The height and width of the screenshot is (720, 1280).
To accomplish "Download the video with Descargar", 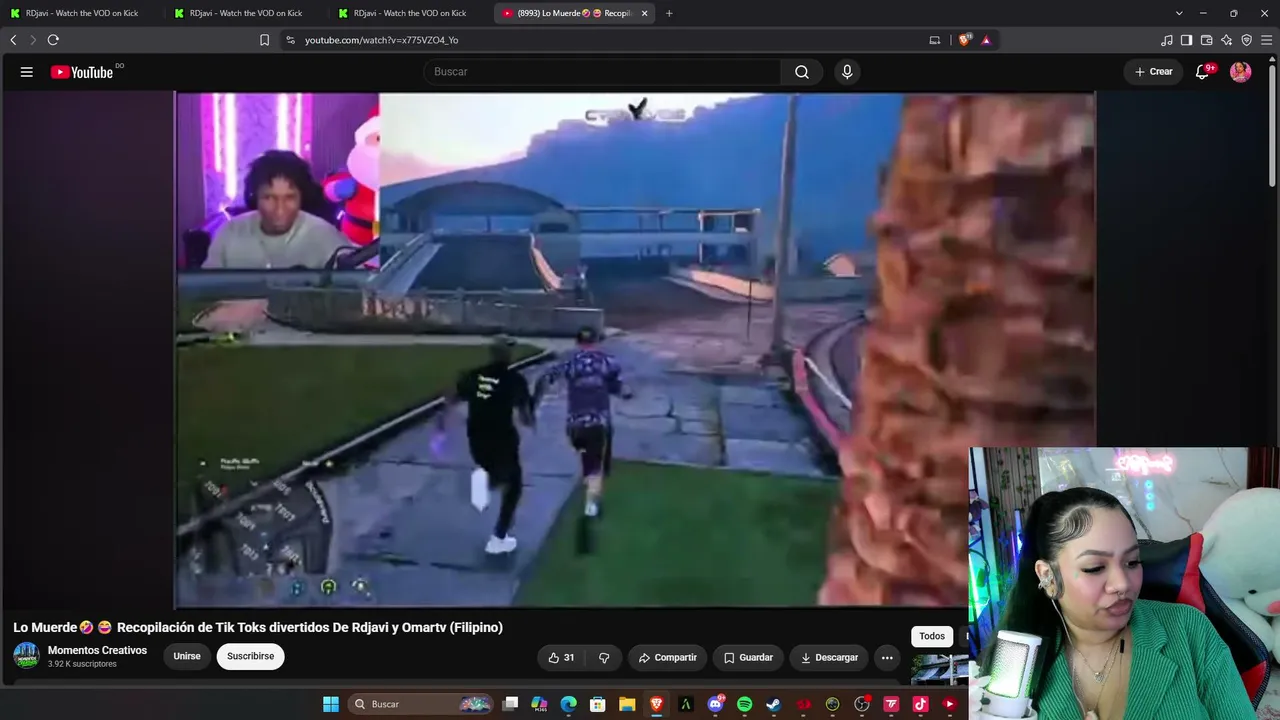I will (829, 657).
